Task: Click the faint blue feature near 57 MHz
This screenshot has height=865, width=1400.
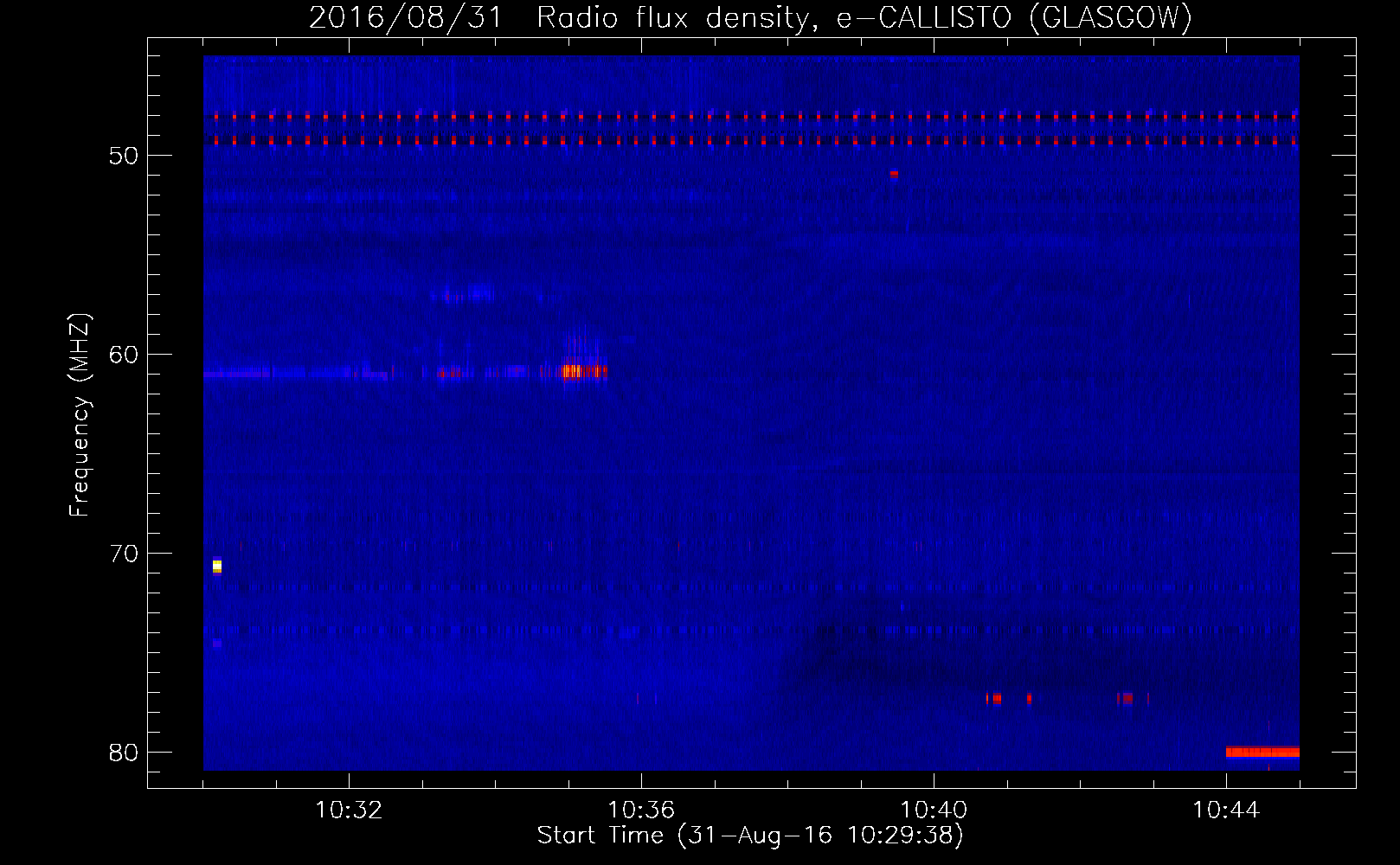Action: 463,293
